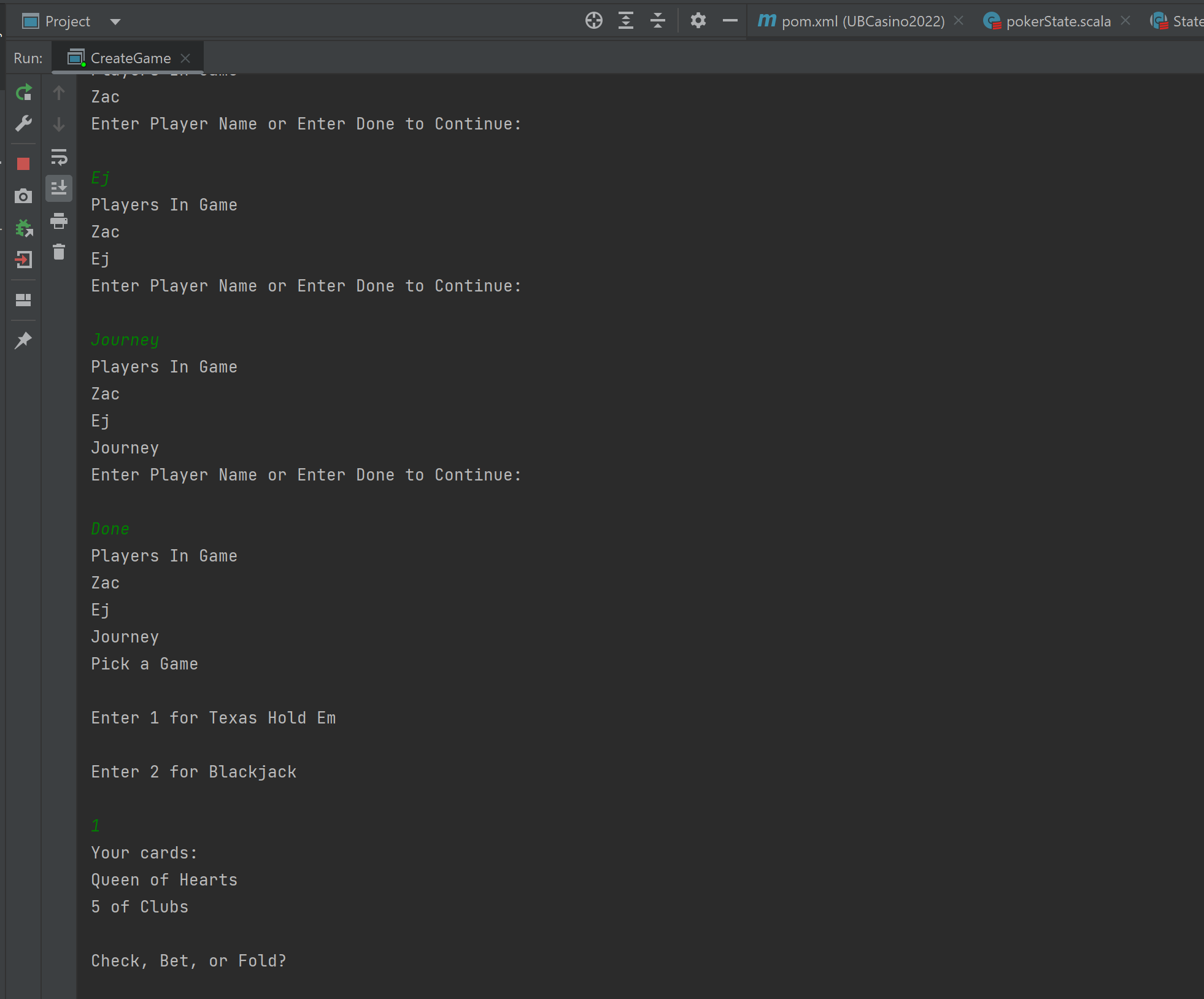Clear all console output with trash
This screenshot has width=1204, height=999.
click(59, 252)
